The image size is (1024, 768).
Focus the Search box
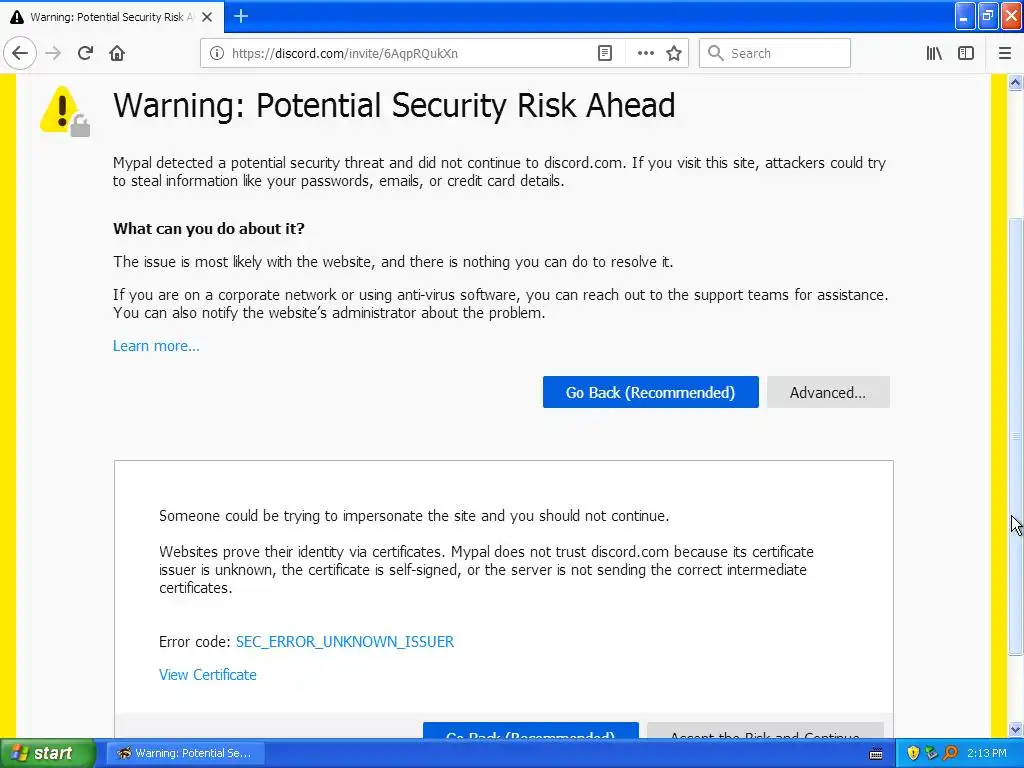tap(775, 53)
